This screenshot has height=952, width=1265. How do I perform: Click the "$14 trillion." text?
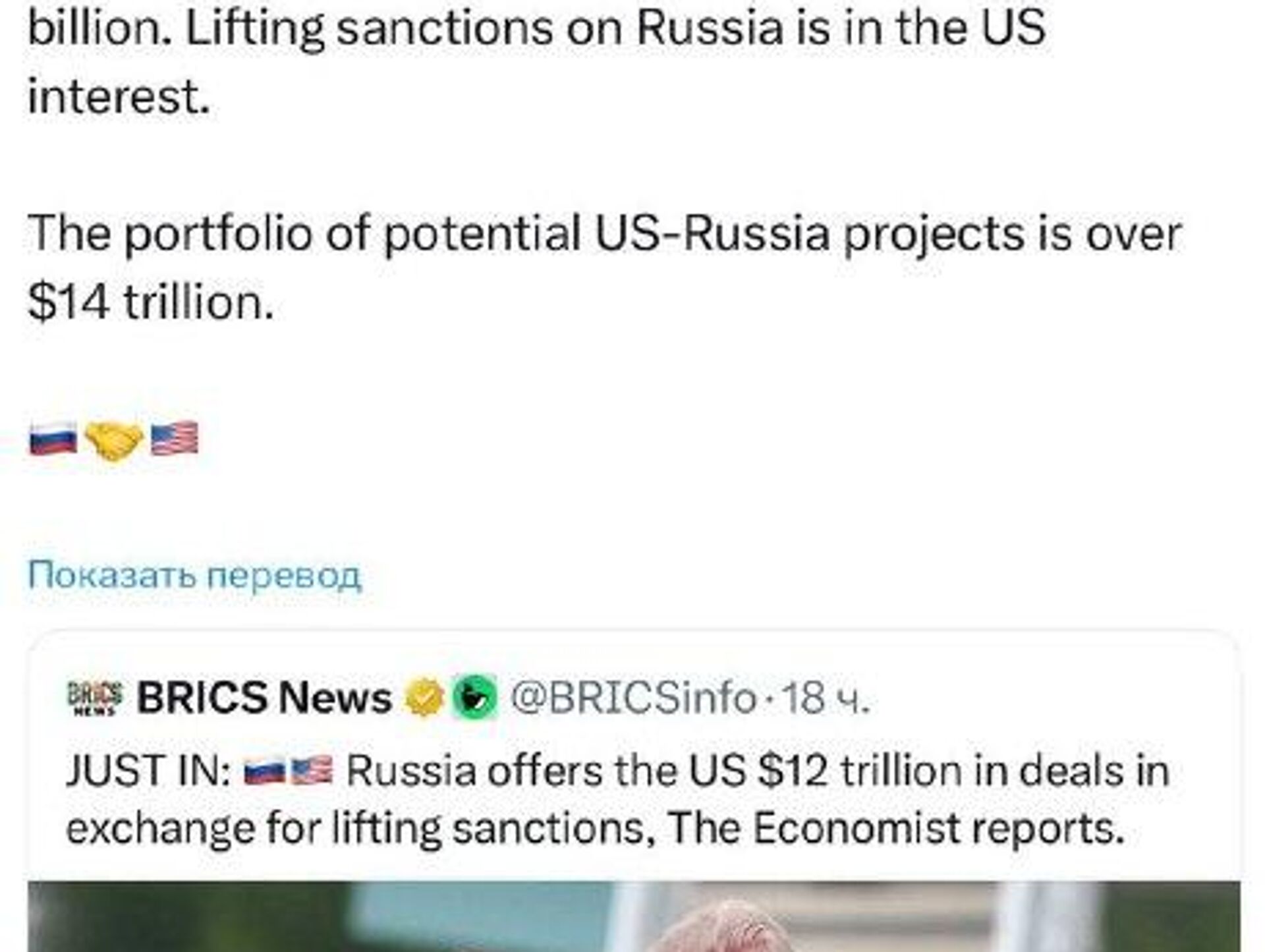[x=150, y=303]
